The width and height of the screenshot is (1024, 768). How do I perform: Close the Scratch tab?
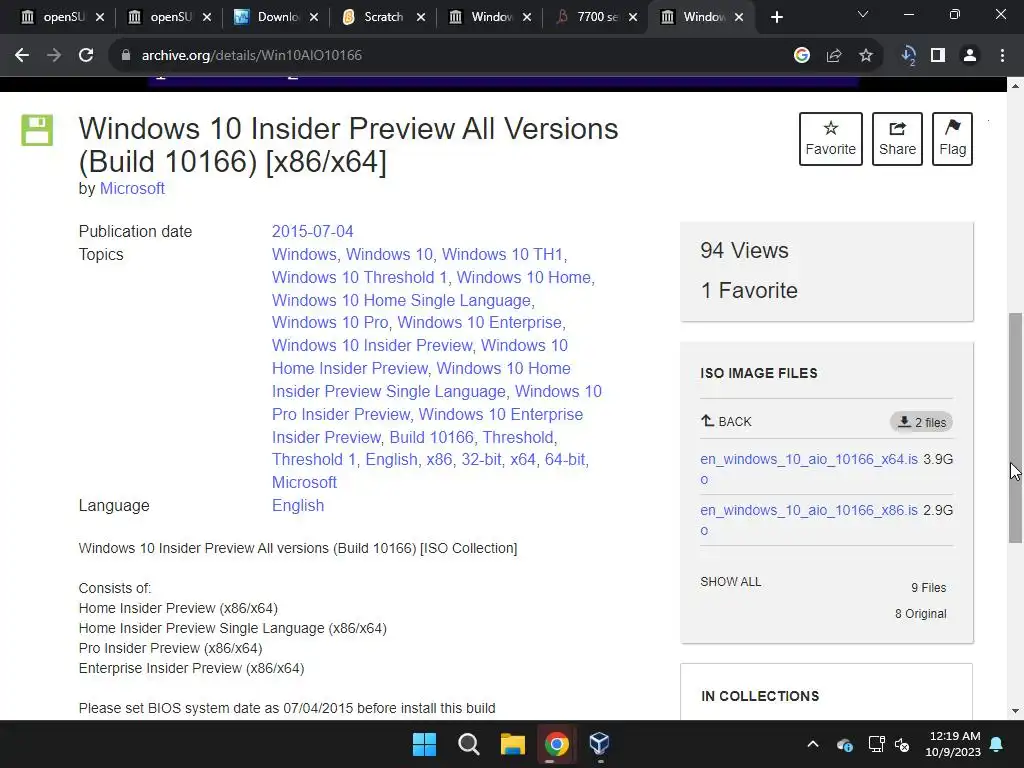421,17
